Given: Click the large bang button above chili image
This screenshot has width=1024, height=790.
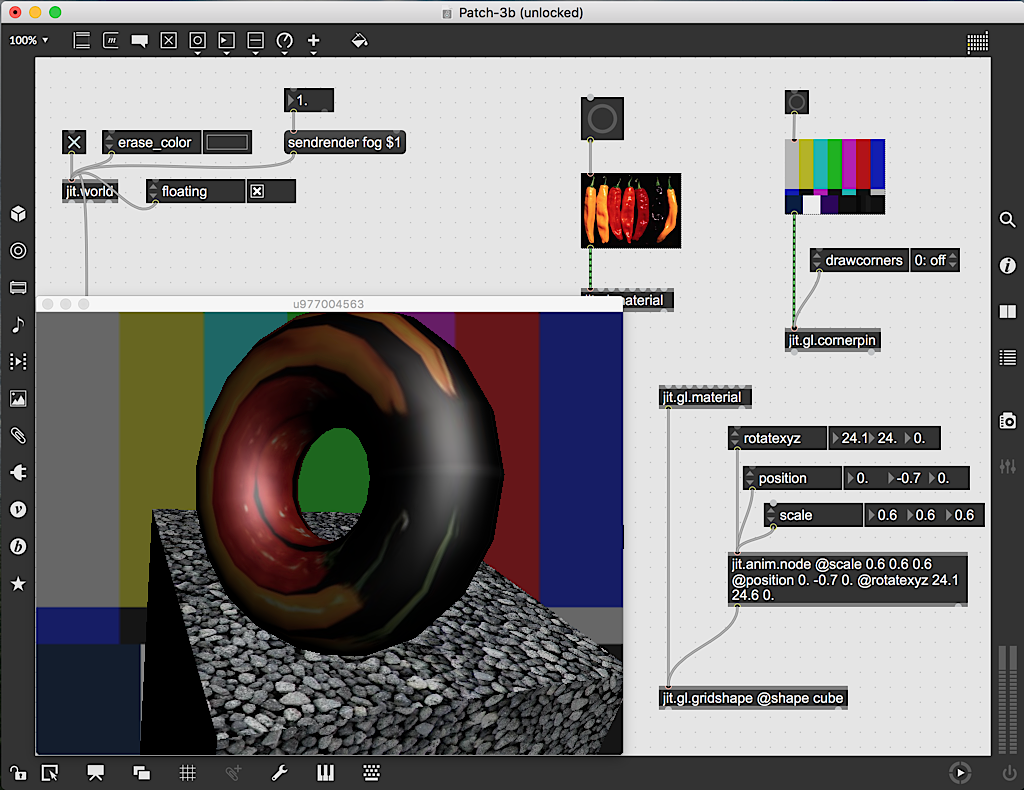Looking at the screenshot, I should pos(602,119).
